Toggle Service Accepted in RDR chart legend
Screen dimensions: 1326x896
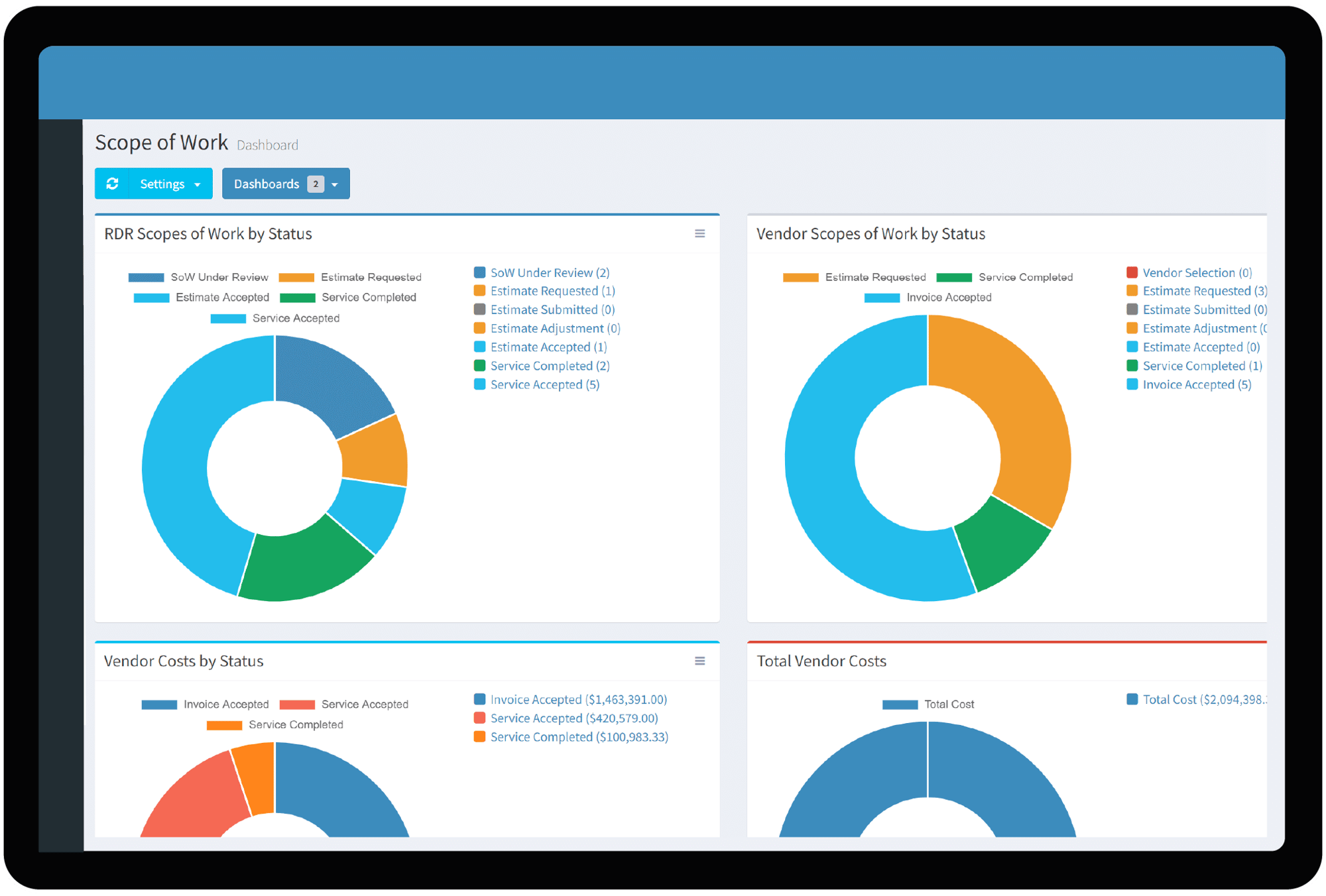[x=275, y=318]
